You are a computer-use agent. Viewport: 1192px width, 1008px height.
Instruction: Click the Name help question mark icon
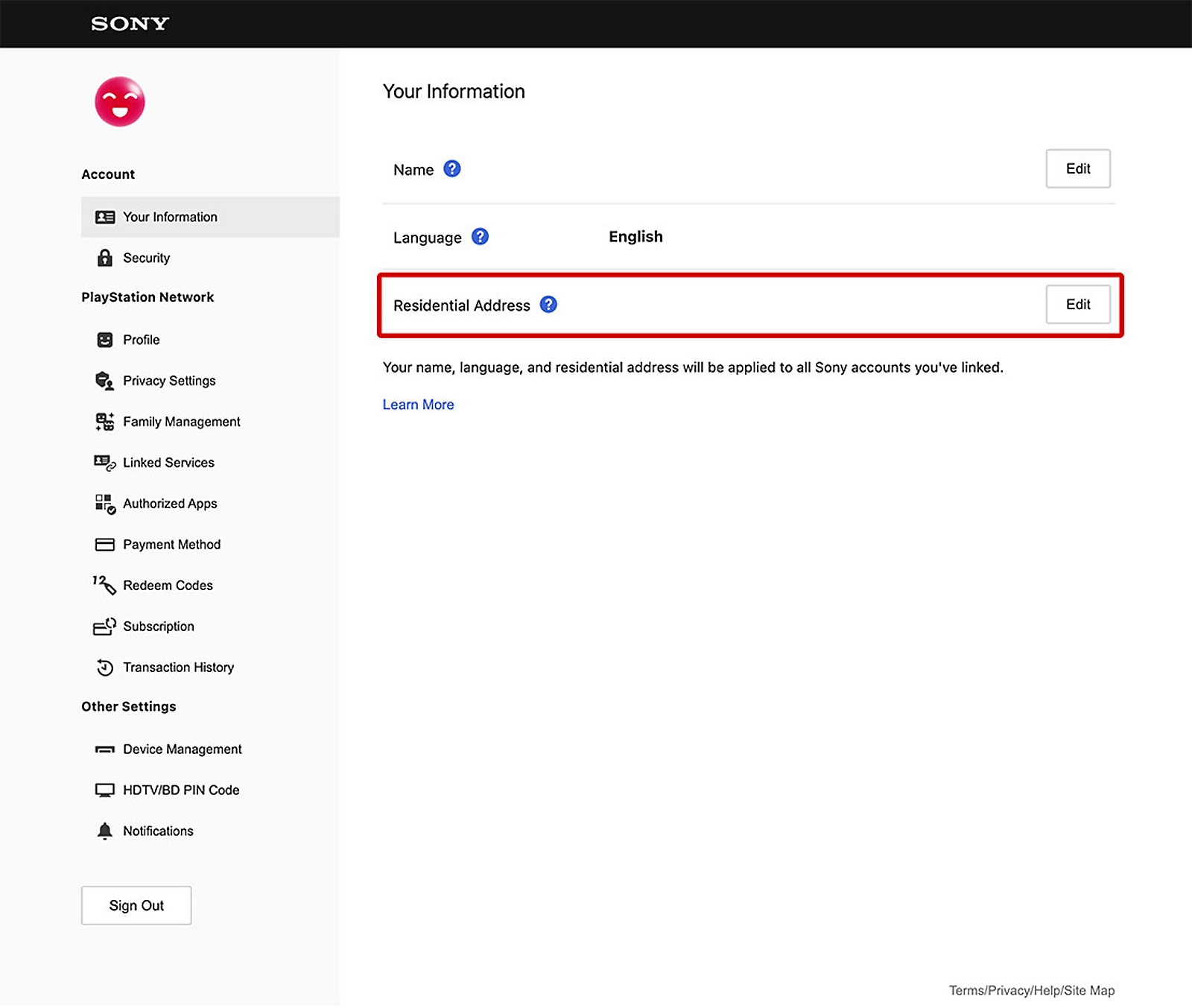pyautogui.click(x=451, y=169)
